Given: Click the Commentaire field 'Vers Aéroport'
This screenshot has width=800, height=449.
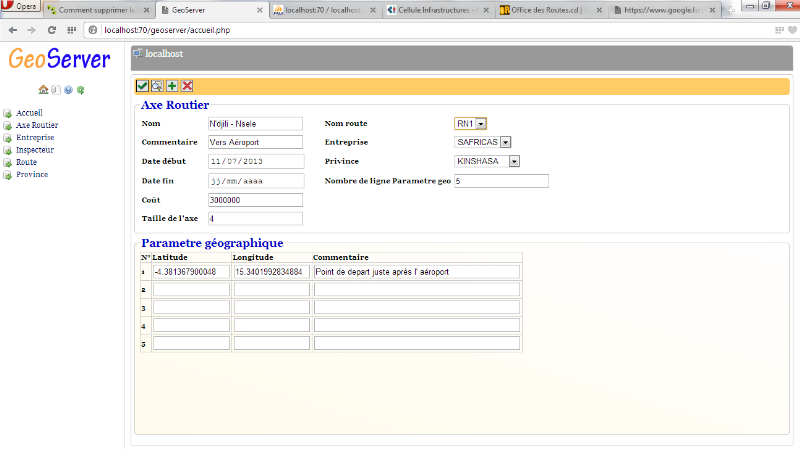Looking at the screenshot, I should (255, 142).
